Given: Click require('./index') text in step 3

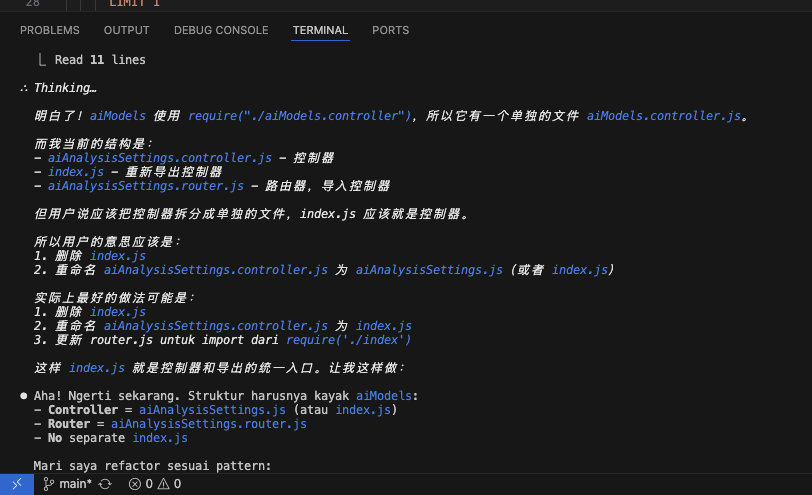Looking at the screenshot, I should click(349, 340).
